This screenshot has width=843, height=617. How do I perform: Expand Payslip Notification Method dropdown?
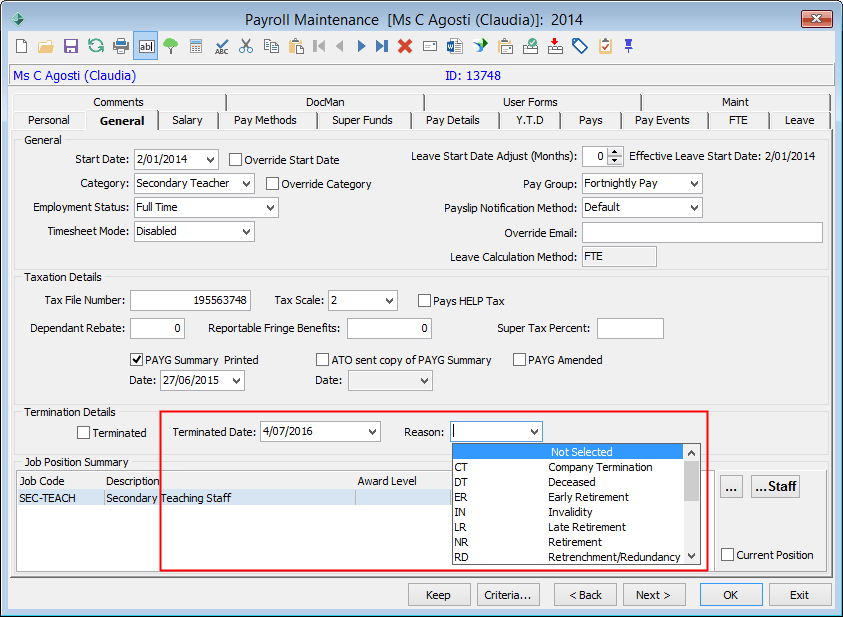coord(695,207)
